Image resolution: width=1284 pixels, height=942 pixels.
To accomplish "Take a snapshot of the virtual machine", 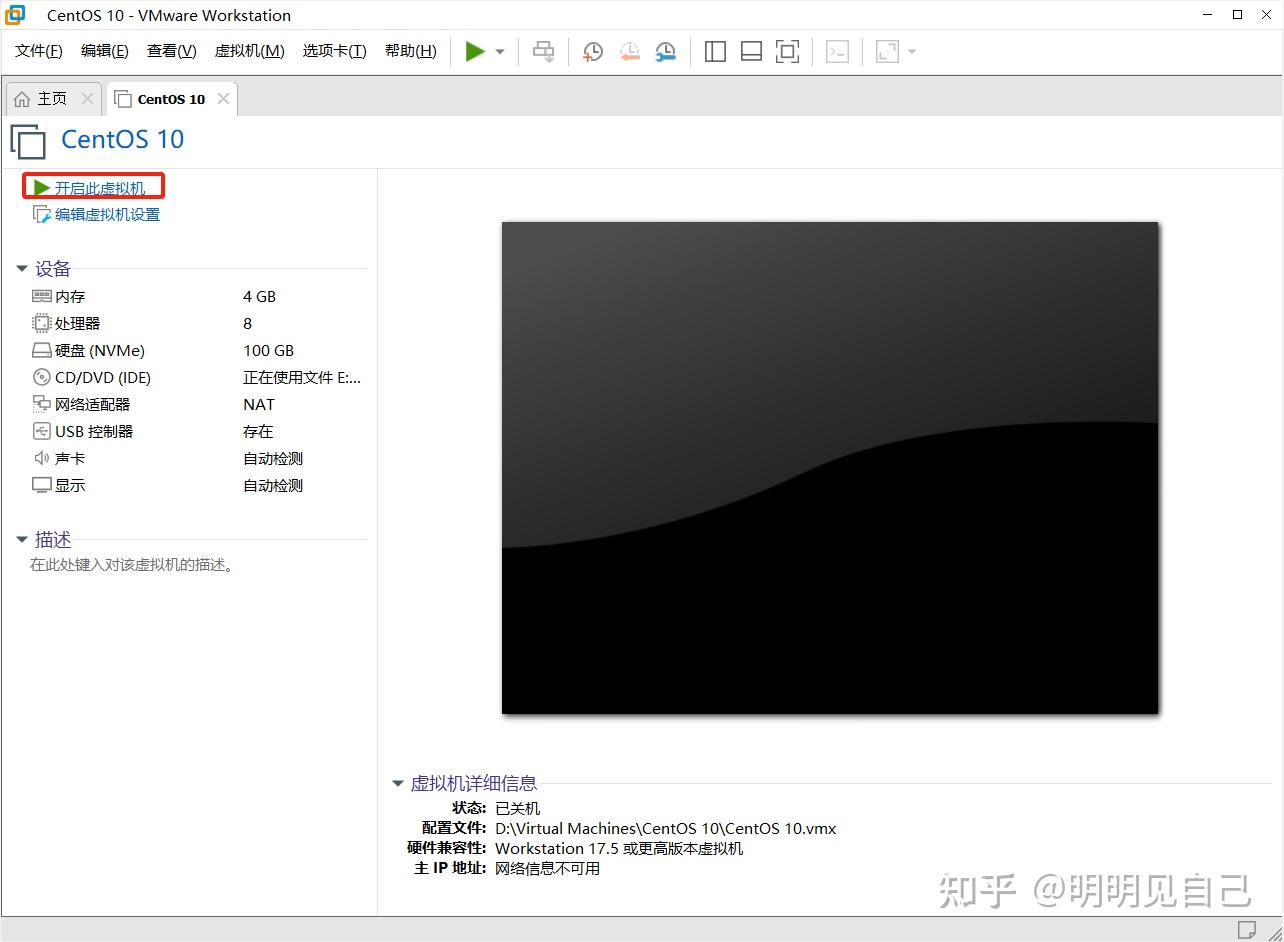I will point(592,51).
